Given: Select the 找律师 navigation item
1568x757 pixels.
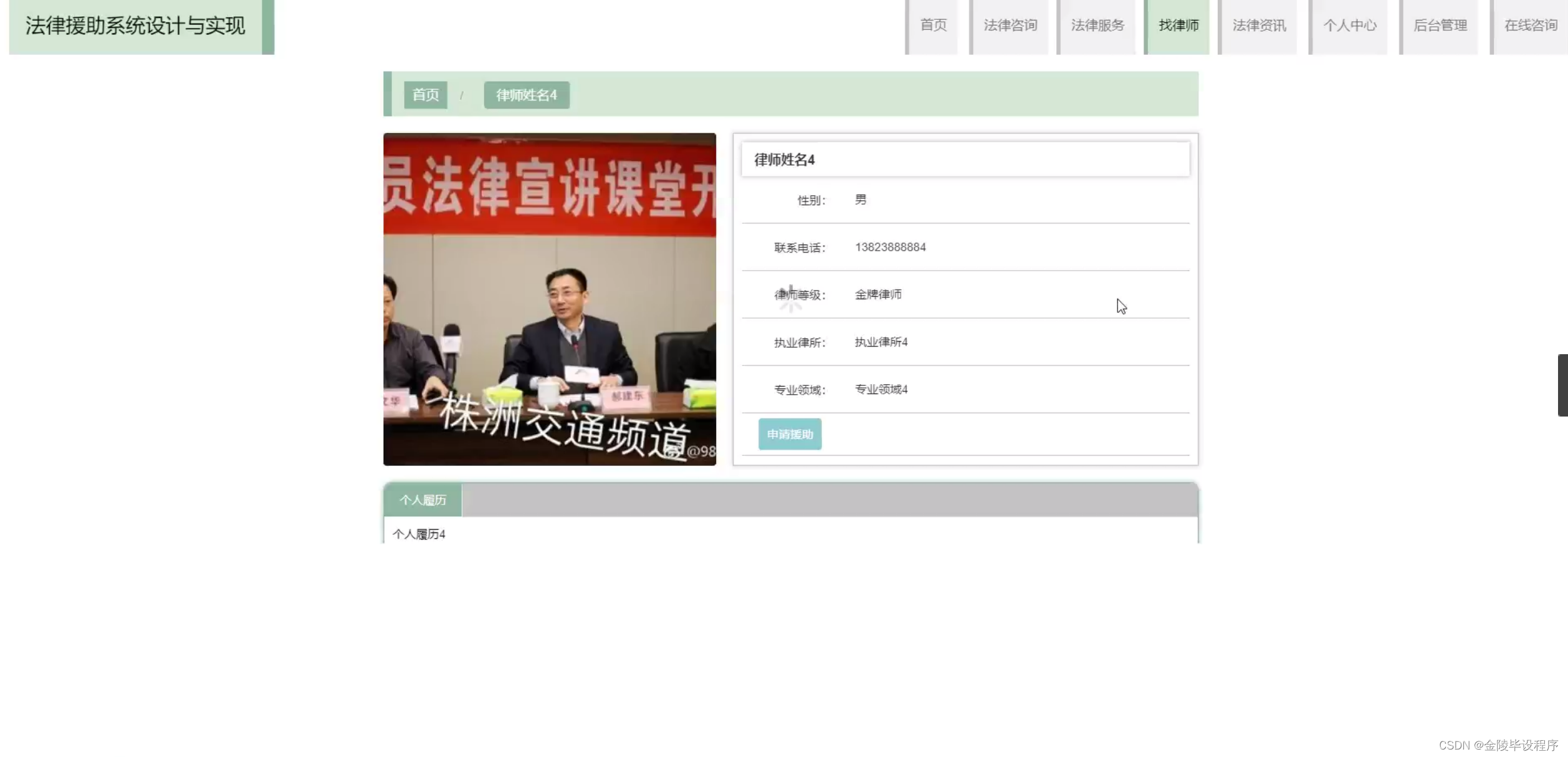Looking at the screenshot, I should tap(1178, 26).
